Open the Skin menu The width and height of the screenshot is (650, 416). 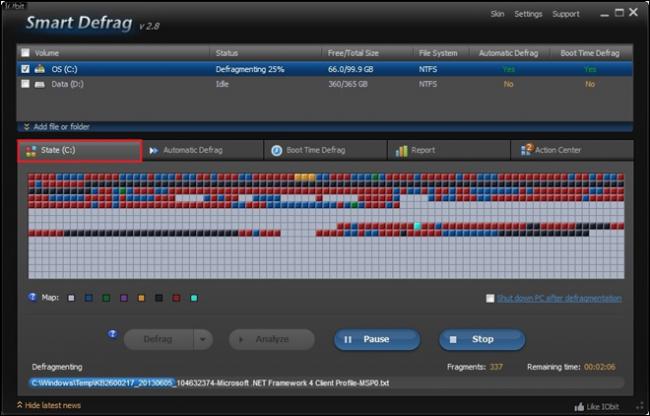point(497,14)
